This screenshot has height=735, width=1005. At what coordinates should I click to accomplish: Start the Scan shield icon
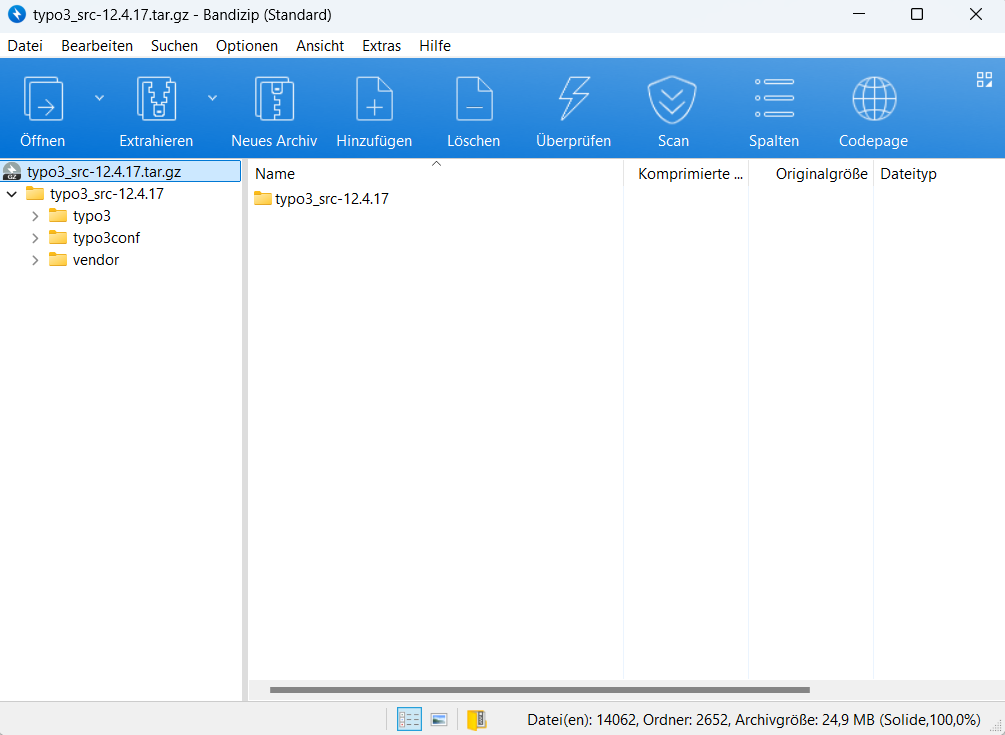coord(672,99)
